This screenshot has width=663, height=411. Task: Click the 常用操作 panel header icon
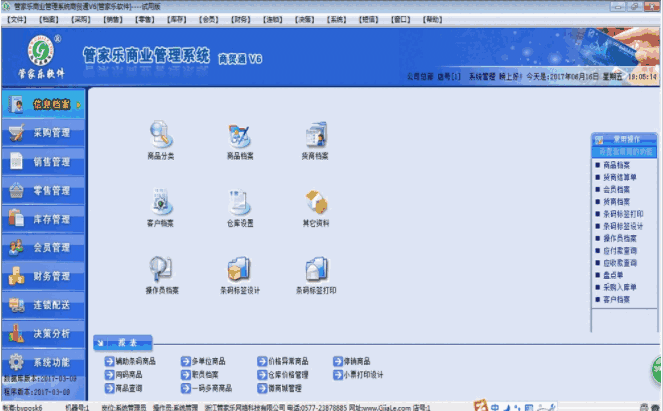point(599,140)
